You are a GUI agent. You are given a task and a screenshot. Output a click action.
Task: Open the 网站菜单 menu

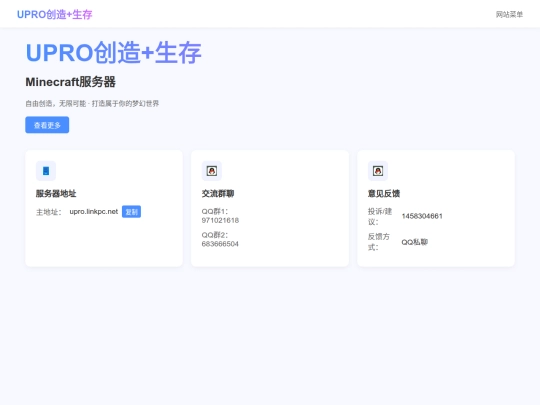coord(509,14)
